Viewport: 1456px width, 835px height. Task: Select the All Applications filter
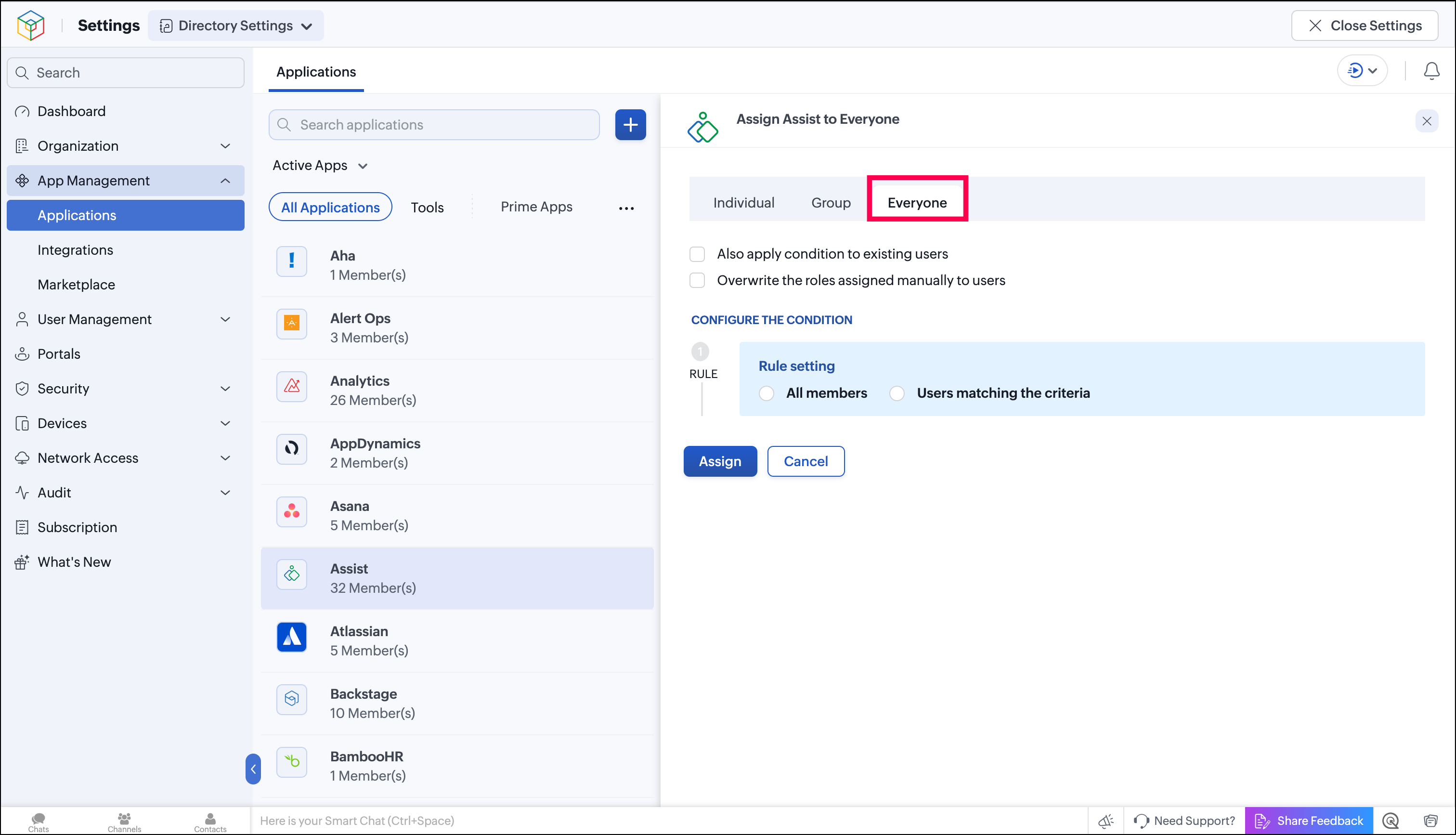(330, 208)
